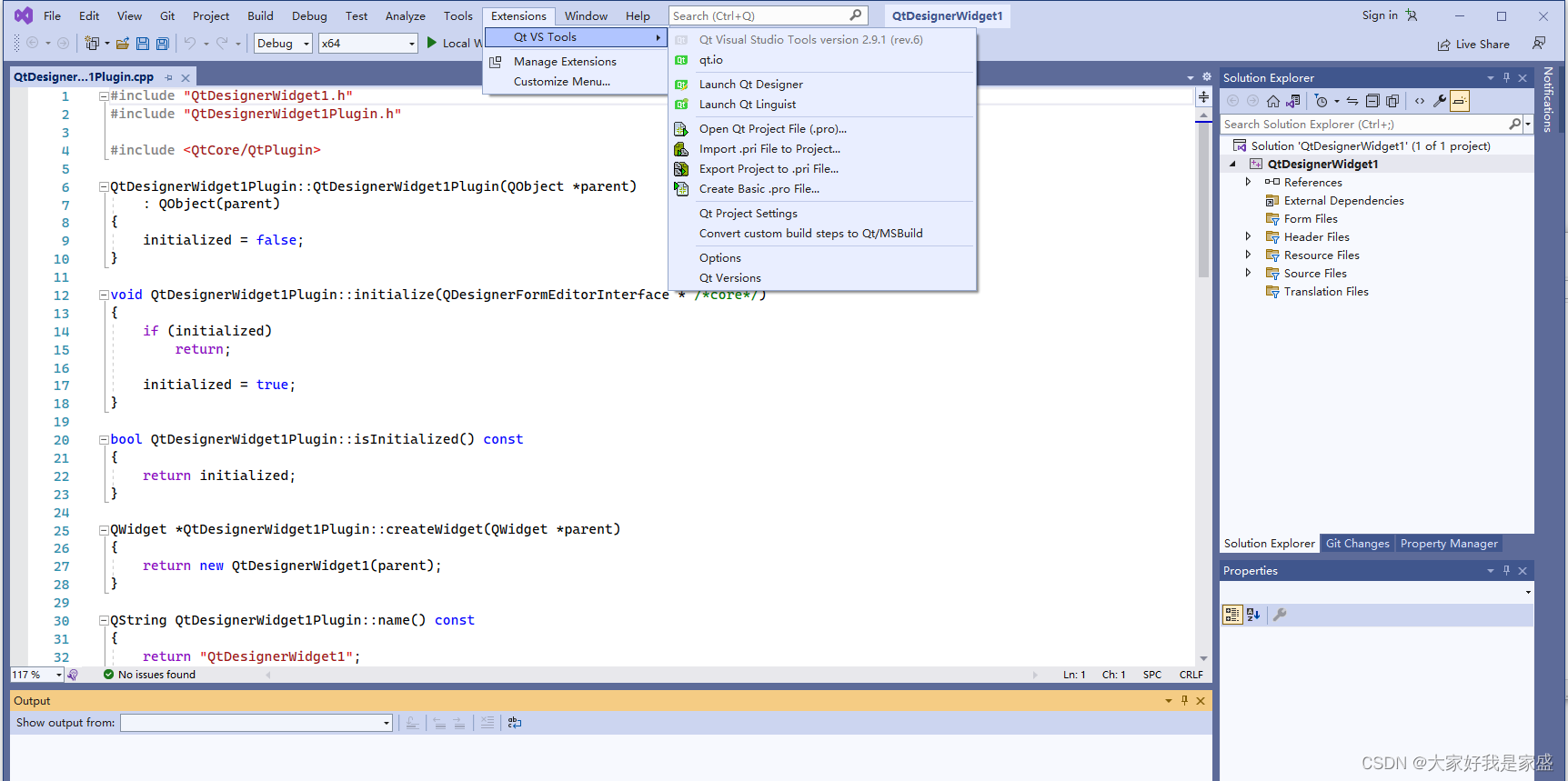Click Sign in at top right
1568x781 pixels.
pyautogui.click(x=1380, y=15)
